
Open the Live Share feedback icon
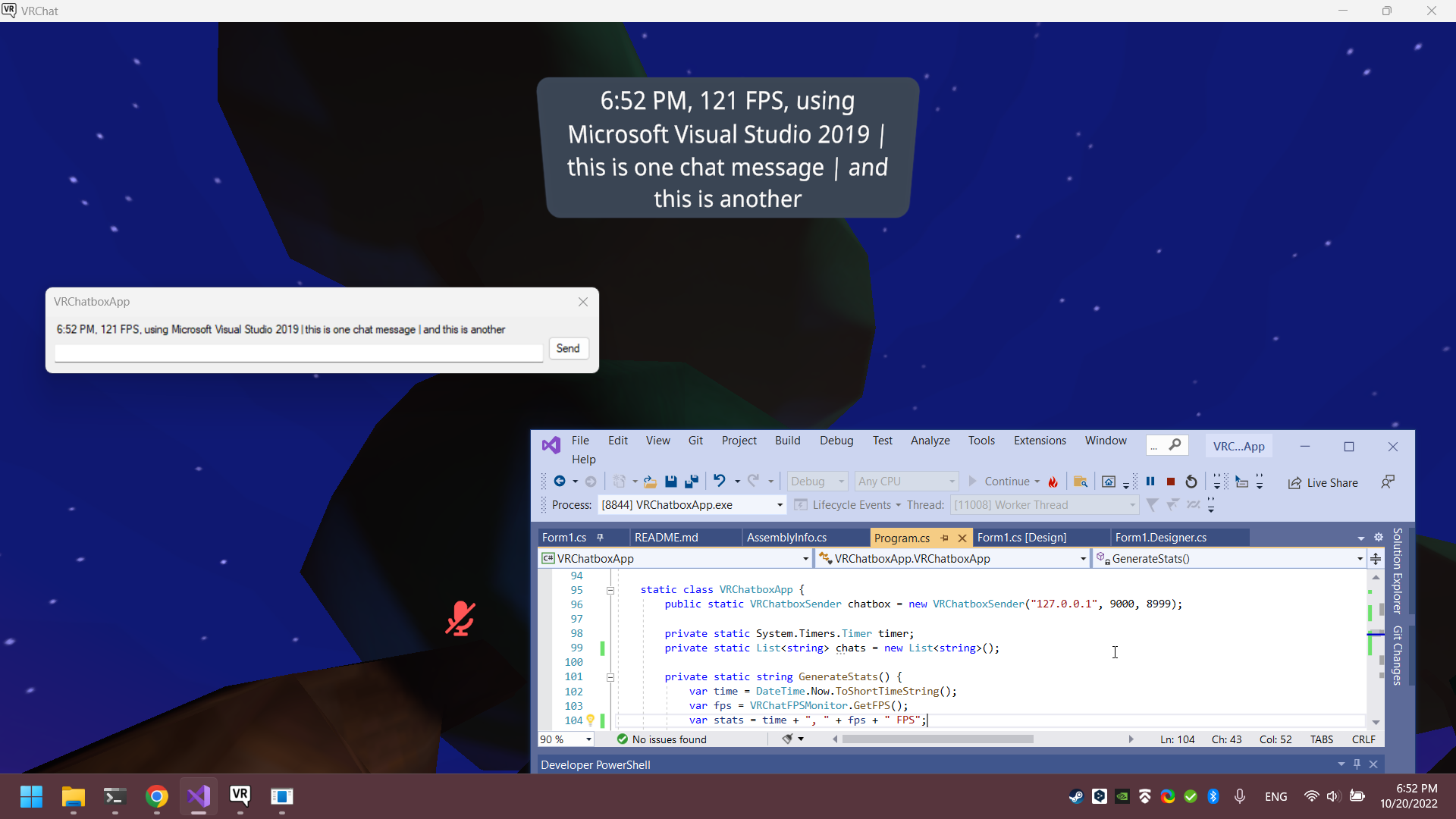[x=1388, y=482]
